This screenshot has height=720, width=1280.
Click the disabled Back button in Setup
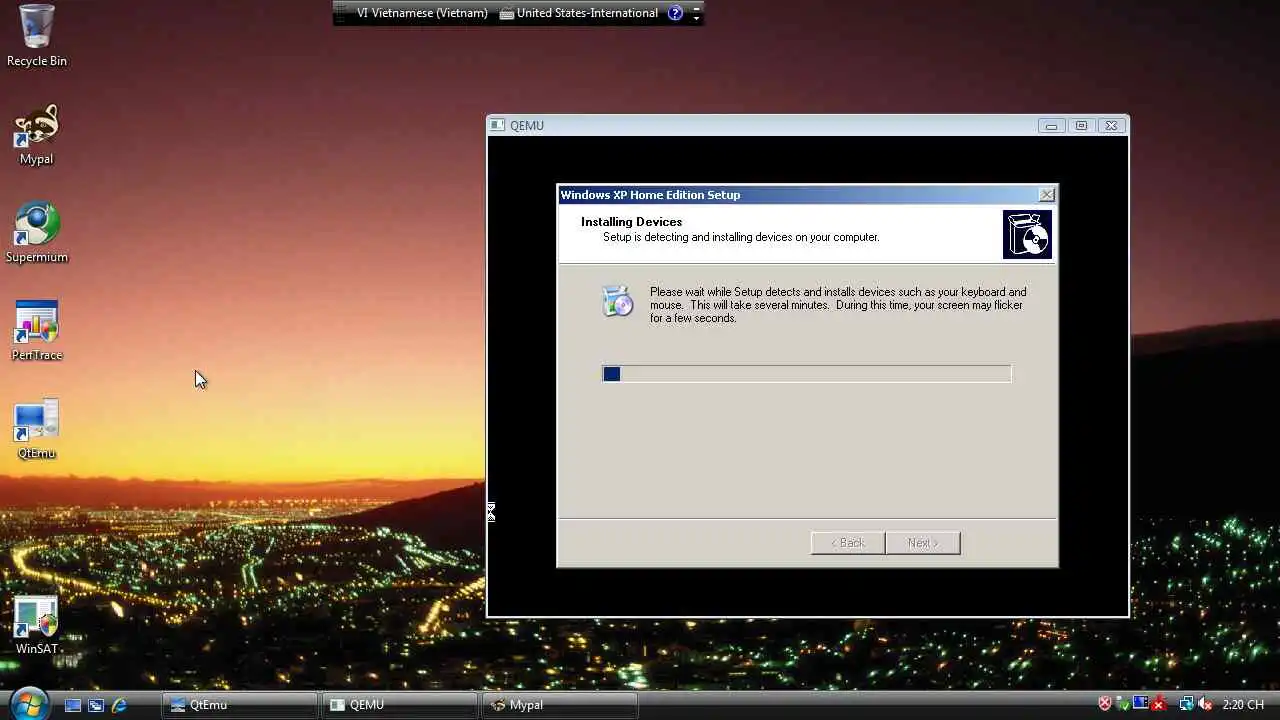coord(848,543)
